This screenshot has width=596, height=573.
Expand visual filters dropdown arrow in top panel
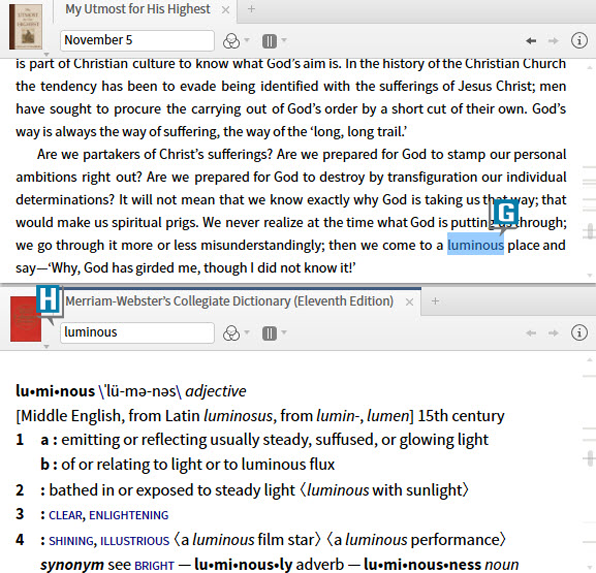(x=247, y=40)
